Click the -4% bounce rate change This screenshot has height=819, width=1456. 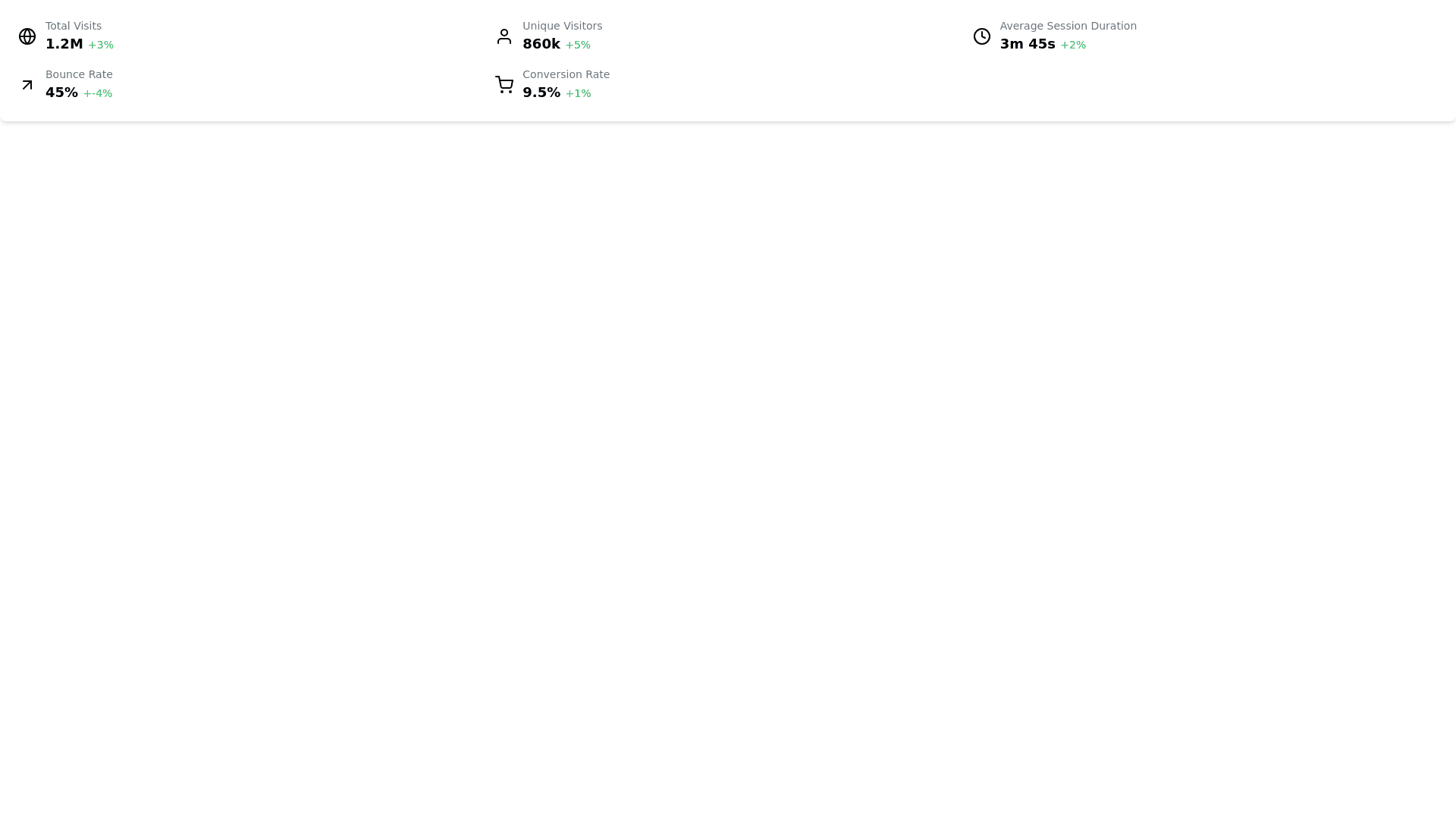tap(98, 94)
